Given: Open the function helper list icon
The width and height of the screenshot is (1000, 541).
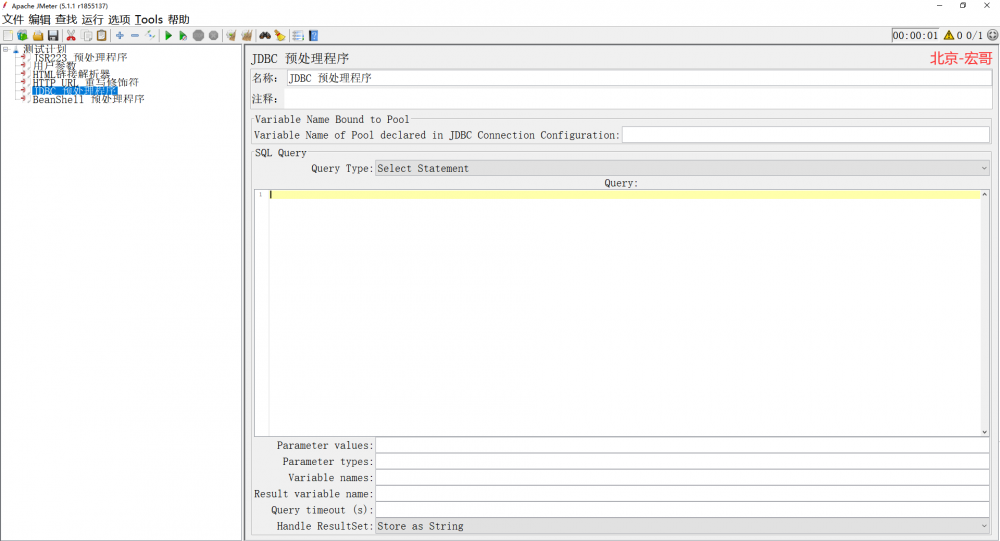Looking at the screenshot, I should point(298,36).
